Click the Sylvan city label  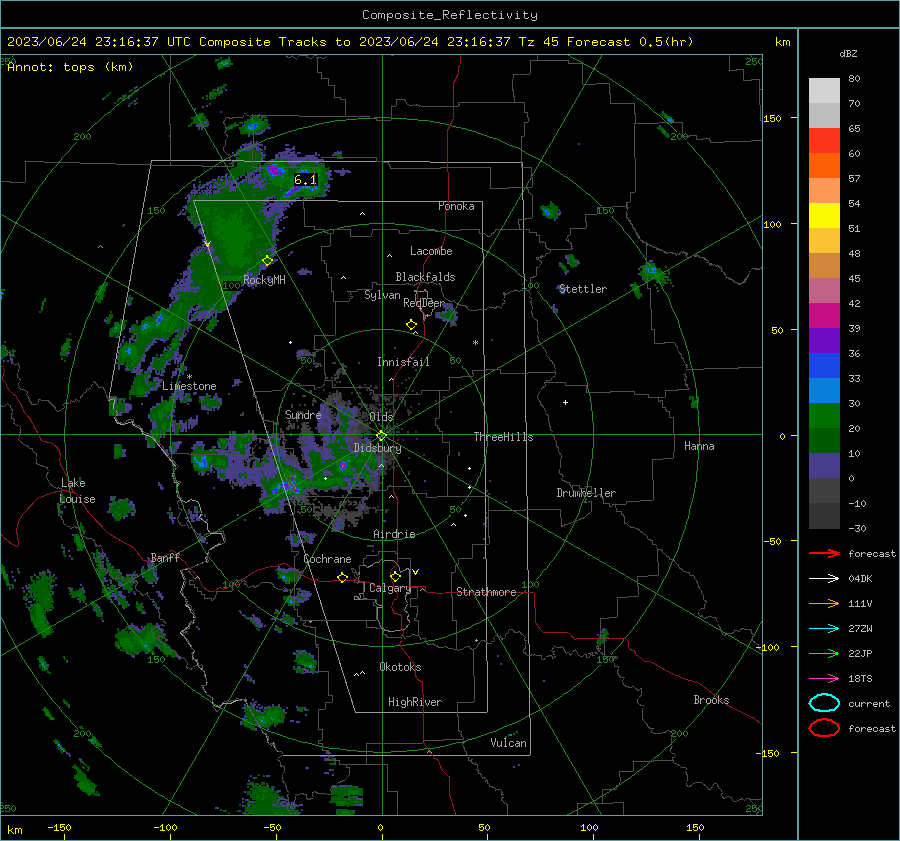(382, 295)
